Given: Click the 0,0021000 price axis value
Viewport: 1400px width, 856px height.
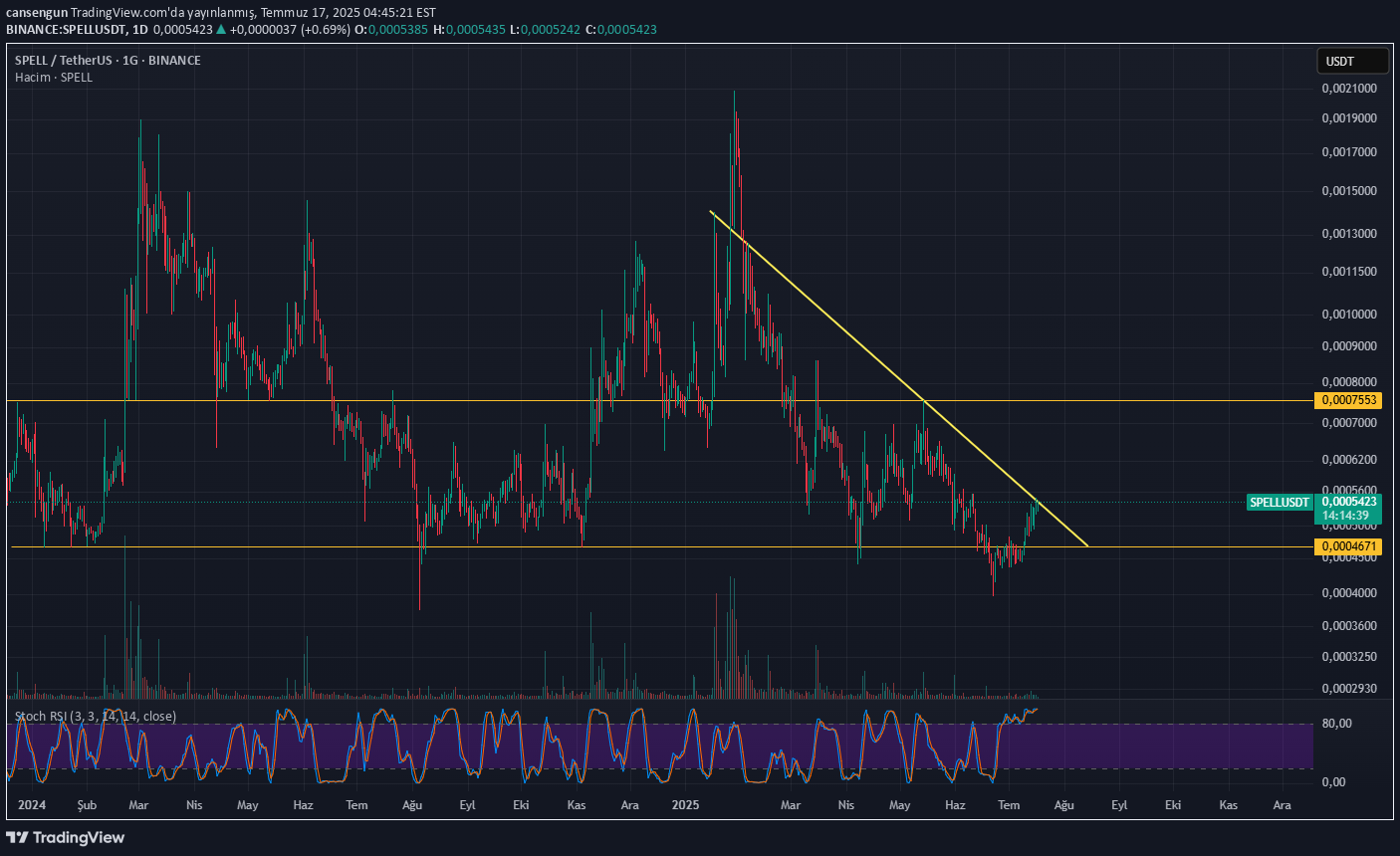Looking at the screenshot, I should tap(1349, 89).
